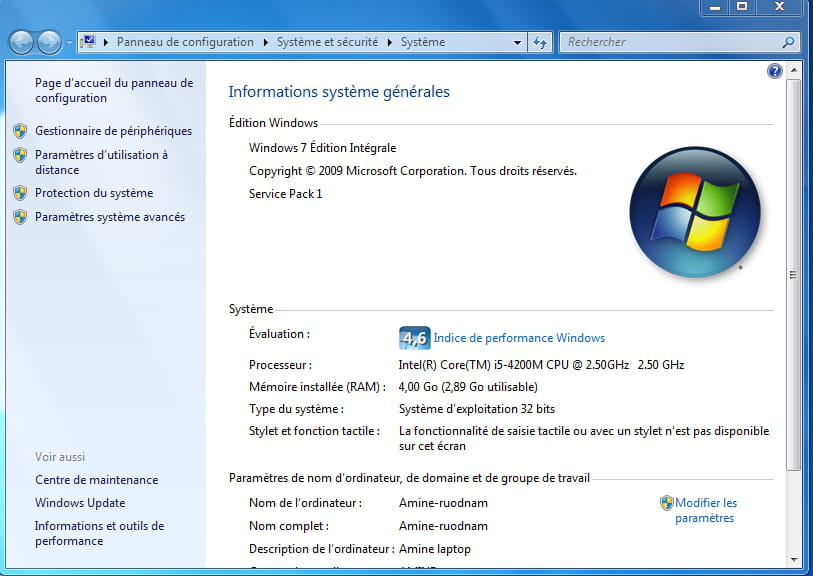The image size is (813, 576).
Task: Click the Back navigation arrow button
Action: pyautogui.click(x=21, y=43)
